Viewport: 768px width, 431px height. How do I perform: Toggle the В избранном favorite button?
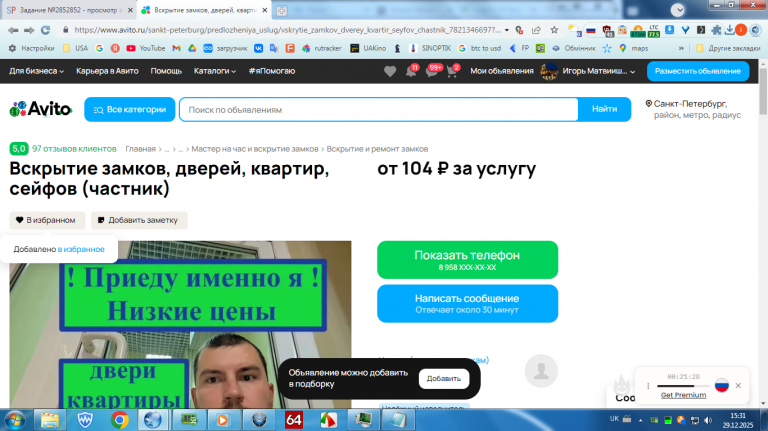(x=47, y=220)
